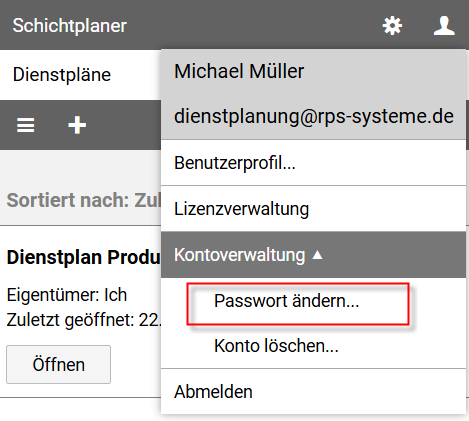Add a new plan with plus icon

(77, 125)
